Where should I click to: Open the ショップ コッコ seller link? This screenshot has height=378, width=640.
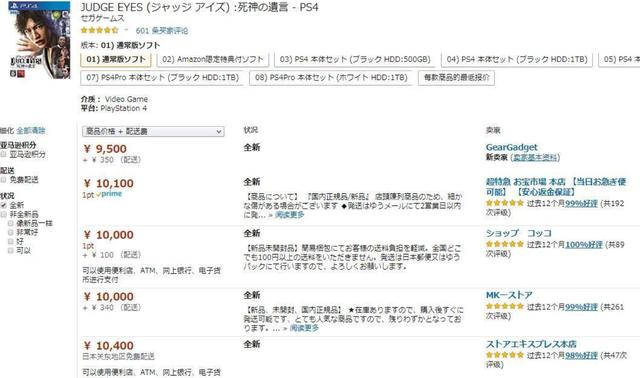click(x=518, y=233)
